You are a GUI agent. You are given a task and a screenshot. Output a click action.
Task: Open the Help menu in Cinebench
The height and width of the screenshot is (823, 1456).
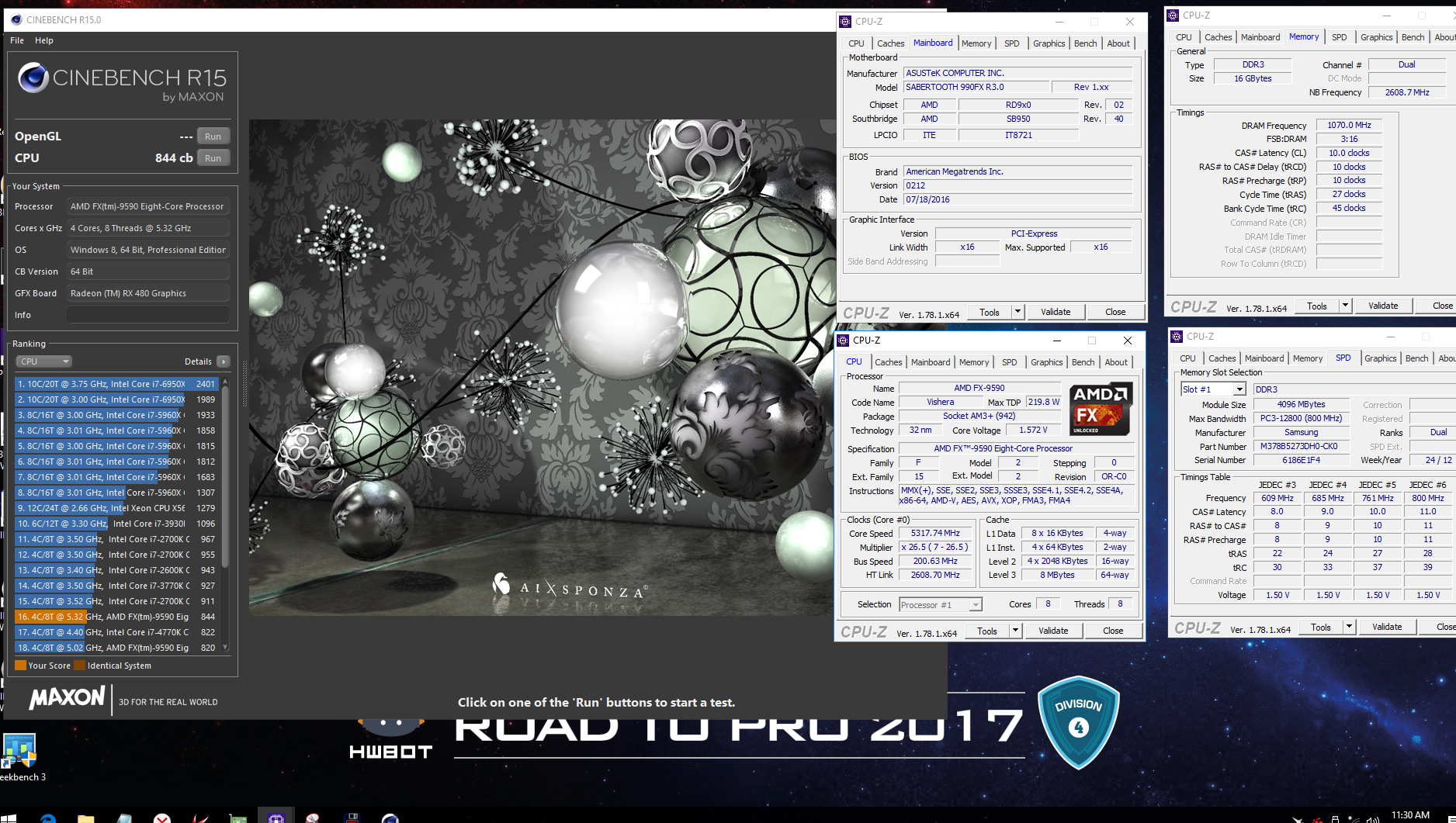44,40
